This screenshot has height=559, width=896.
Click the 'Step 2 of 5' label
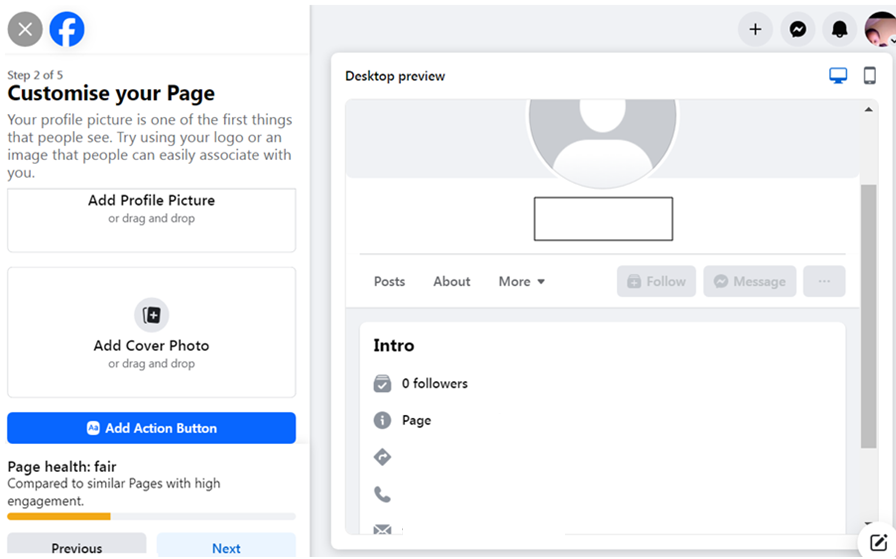coord(35,75)
